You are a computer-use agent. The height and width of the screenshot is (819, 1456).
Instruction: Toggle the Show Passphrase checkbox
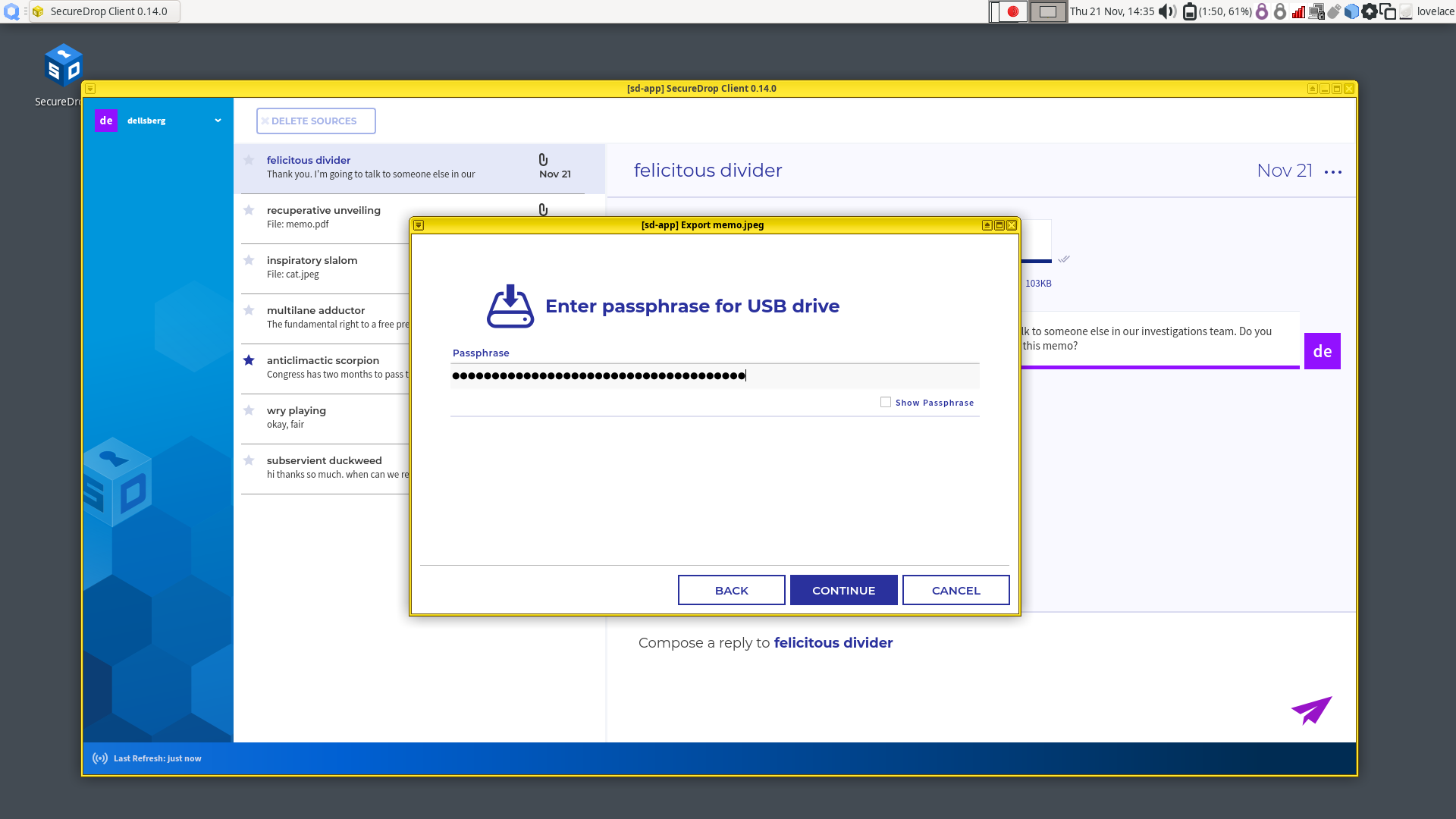[x=886, y=402]
